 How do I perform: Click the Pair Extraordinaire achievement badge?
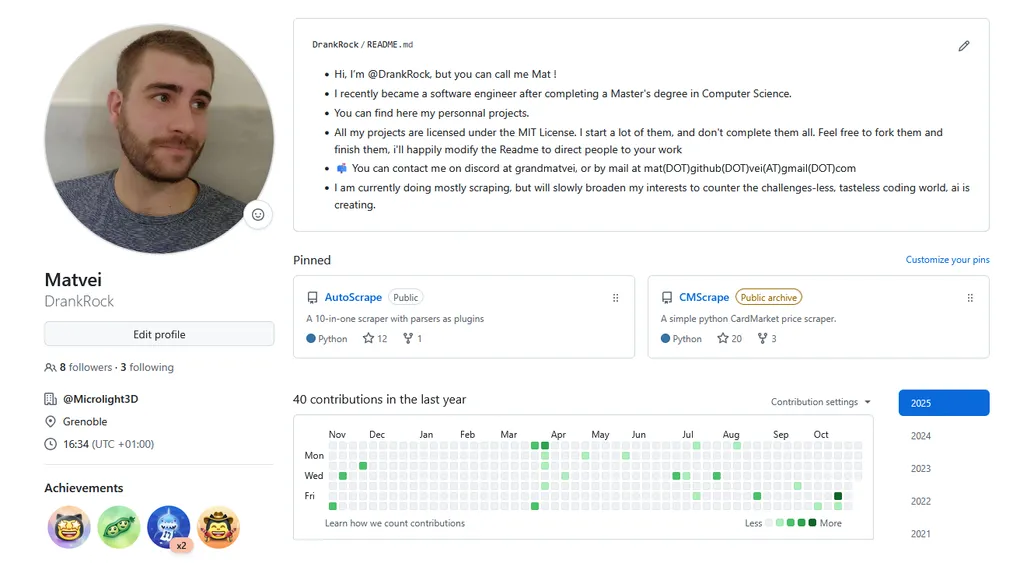click(118, 527)
